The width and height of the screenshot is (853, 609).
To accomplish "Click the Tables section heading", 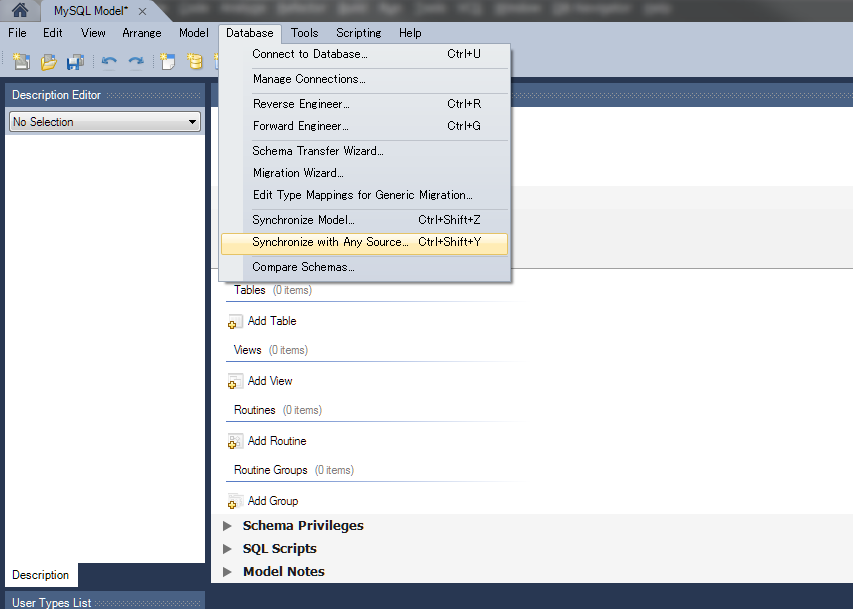I will (x=250, y=290).
